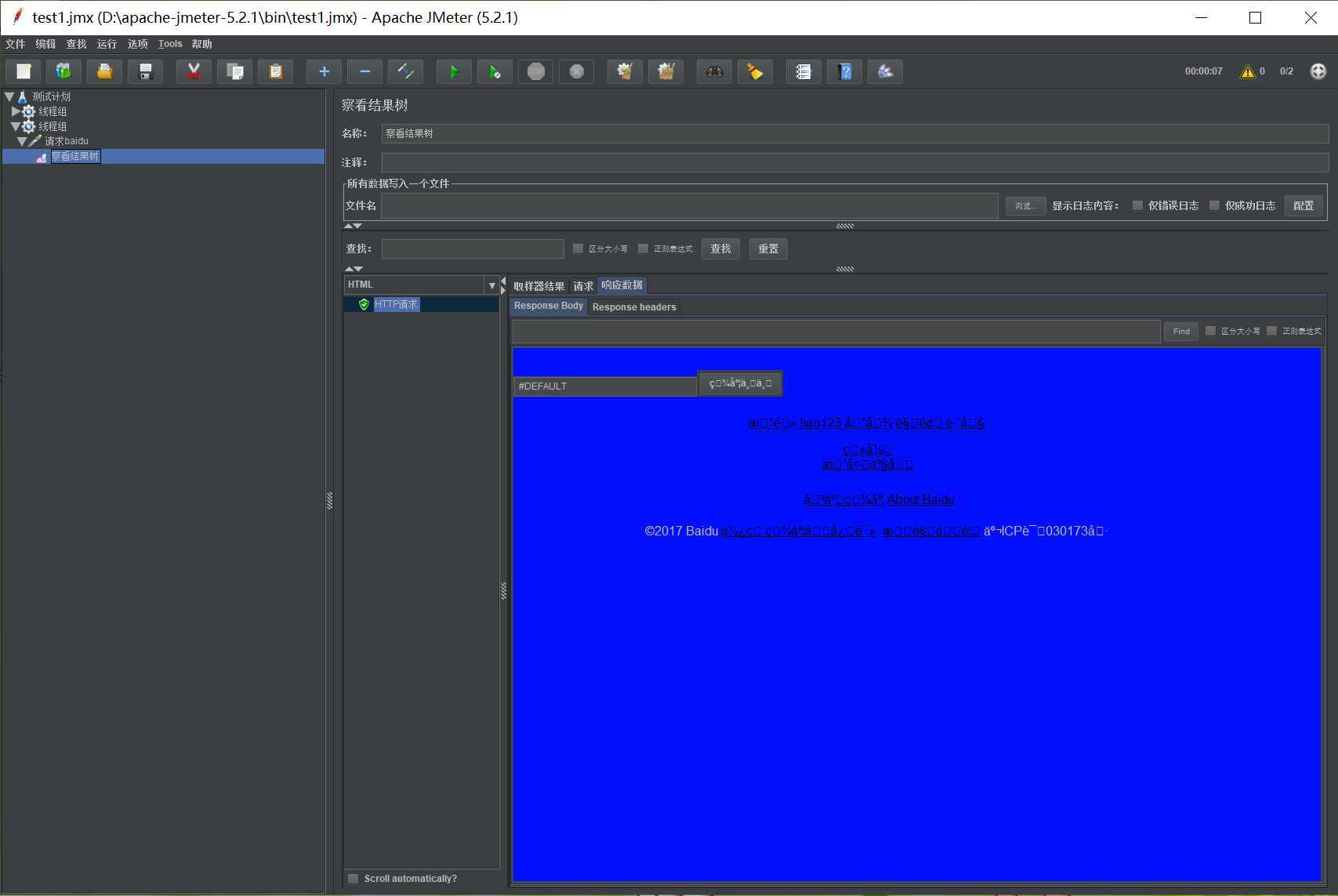Toggle 区分大小写 checkbox next to Find button
This screenshot has height=896, width=1338.
point(1210,331)
